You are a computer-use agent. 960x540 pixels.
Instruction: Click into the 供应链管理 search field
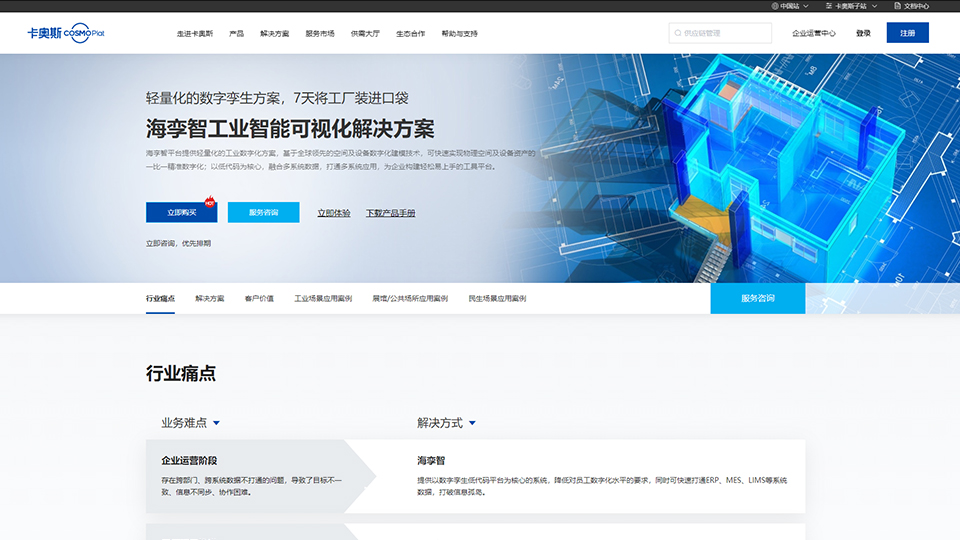(x=720, y=33)
